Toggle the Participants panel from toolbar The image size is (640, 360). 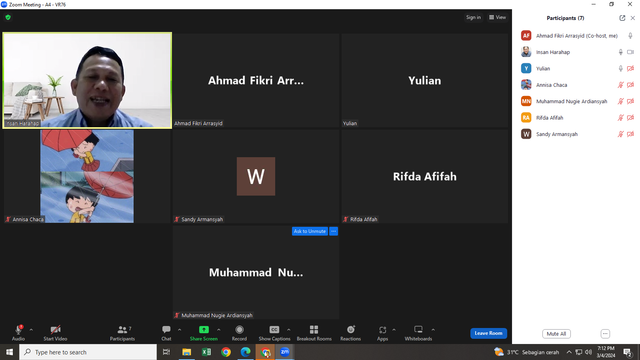pos(122,333)
